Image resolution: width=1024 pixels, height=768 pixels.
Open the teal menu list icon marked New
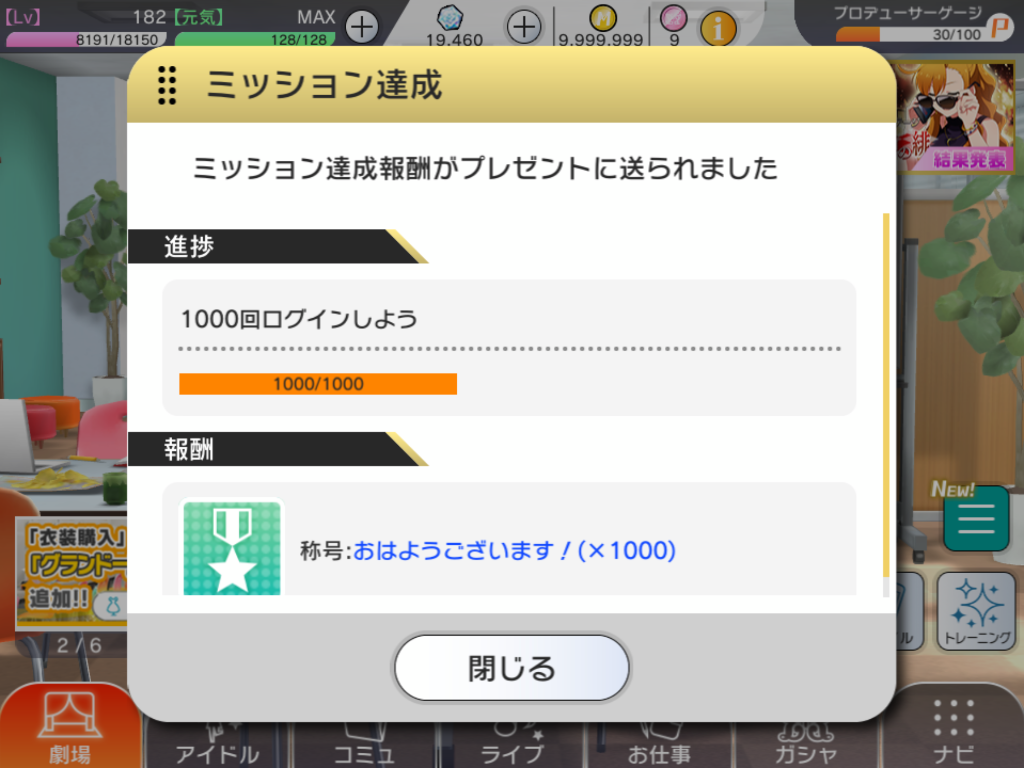coord(976,519)
